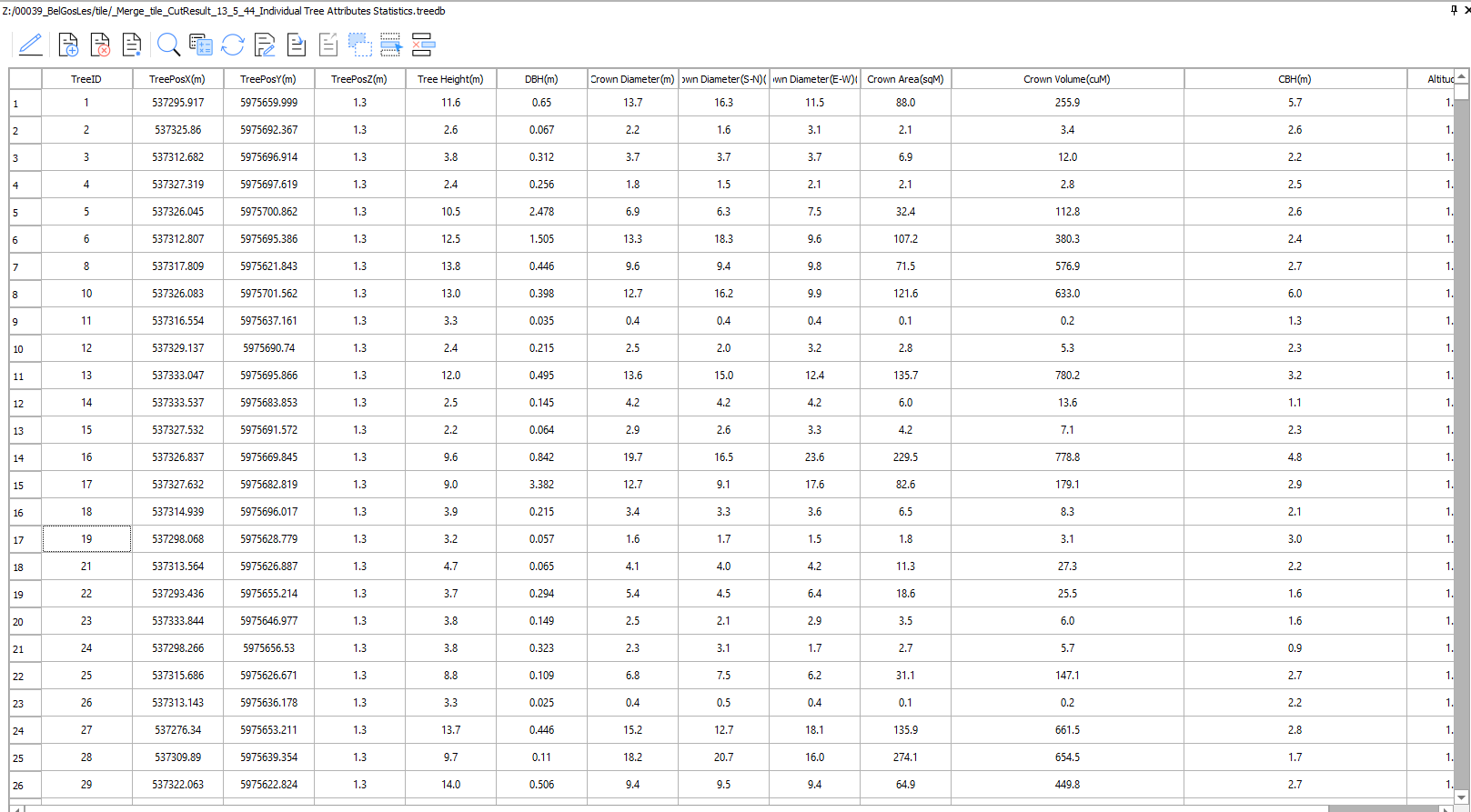Click the vertical scrollbar up arrow
The height and width of the screenshot is (812, 1471).
point(1461,76)
